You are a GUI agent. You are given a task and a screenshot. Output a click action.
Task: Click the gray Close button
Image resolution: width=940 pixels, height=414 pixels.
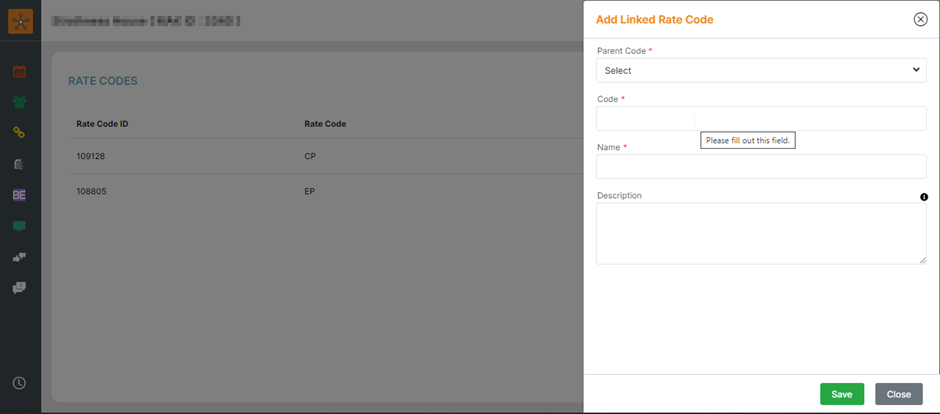[898, 394]
